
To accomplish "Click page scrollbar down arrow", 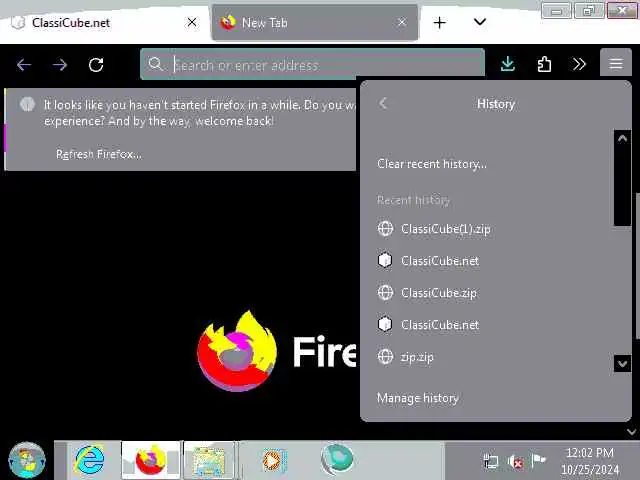I will click(x=631, y=432).
